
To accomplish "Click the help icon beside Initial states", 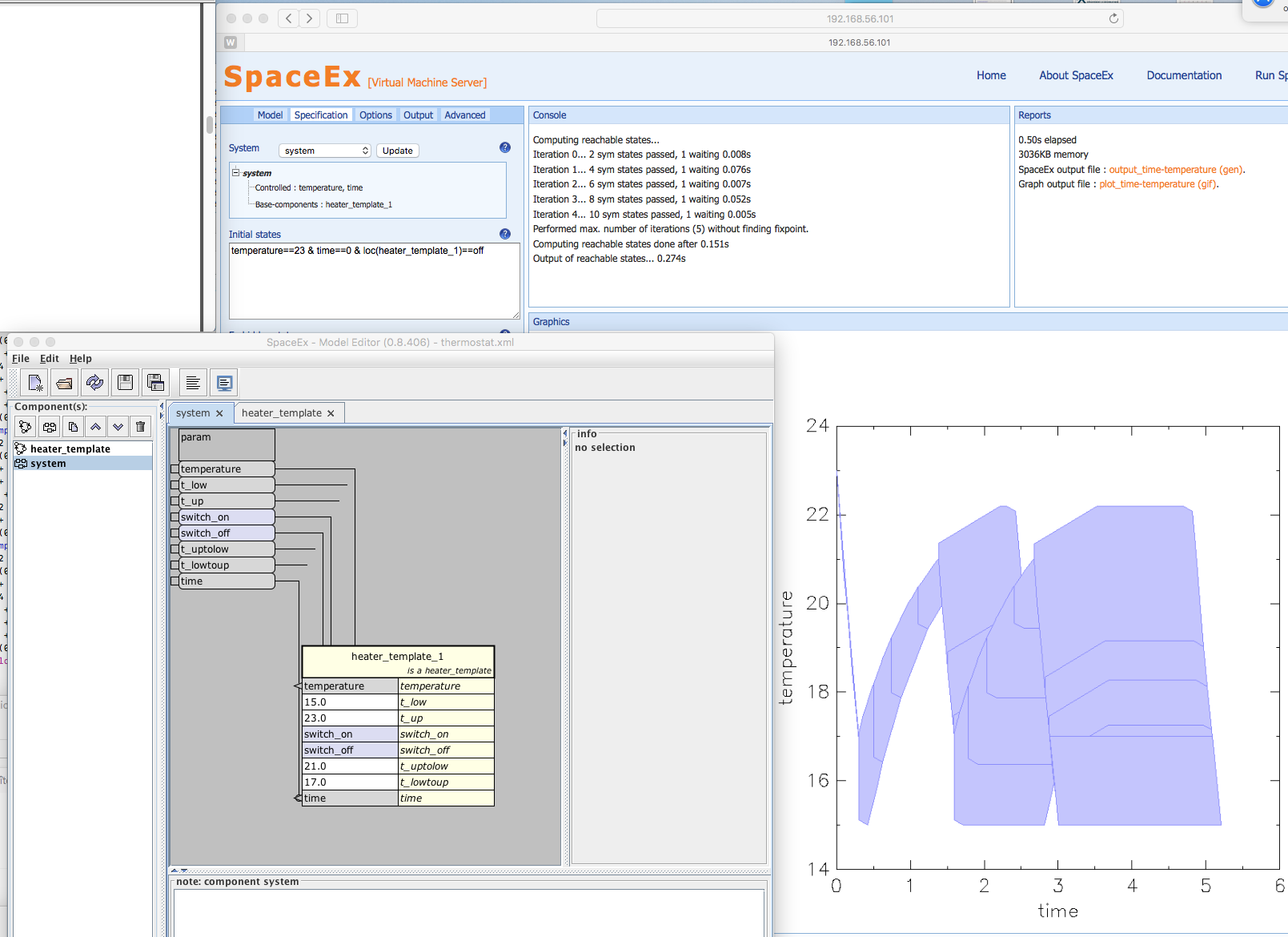I will 505,234.
